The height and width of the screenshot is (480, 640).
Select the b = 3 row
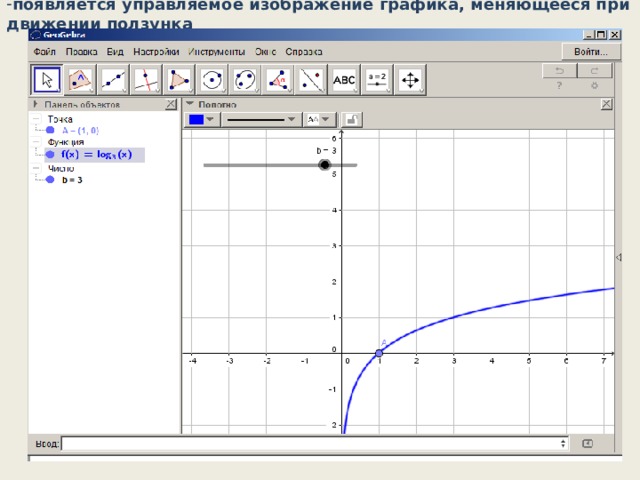[72, 180]
